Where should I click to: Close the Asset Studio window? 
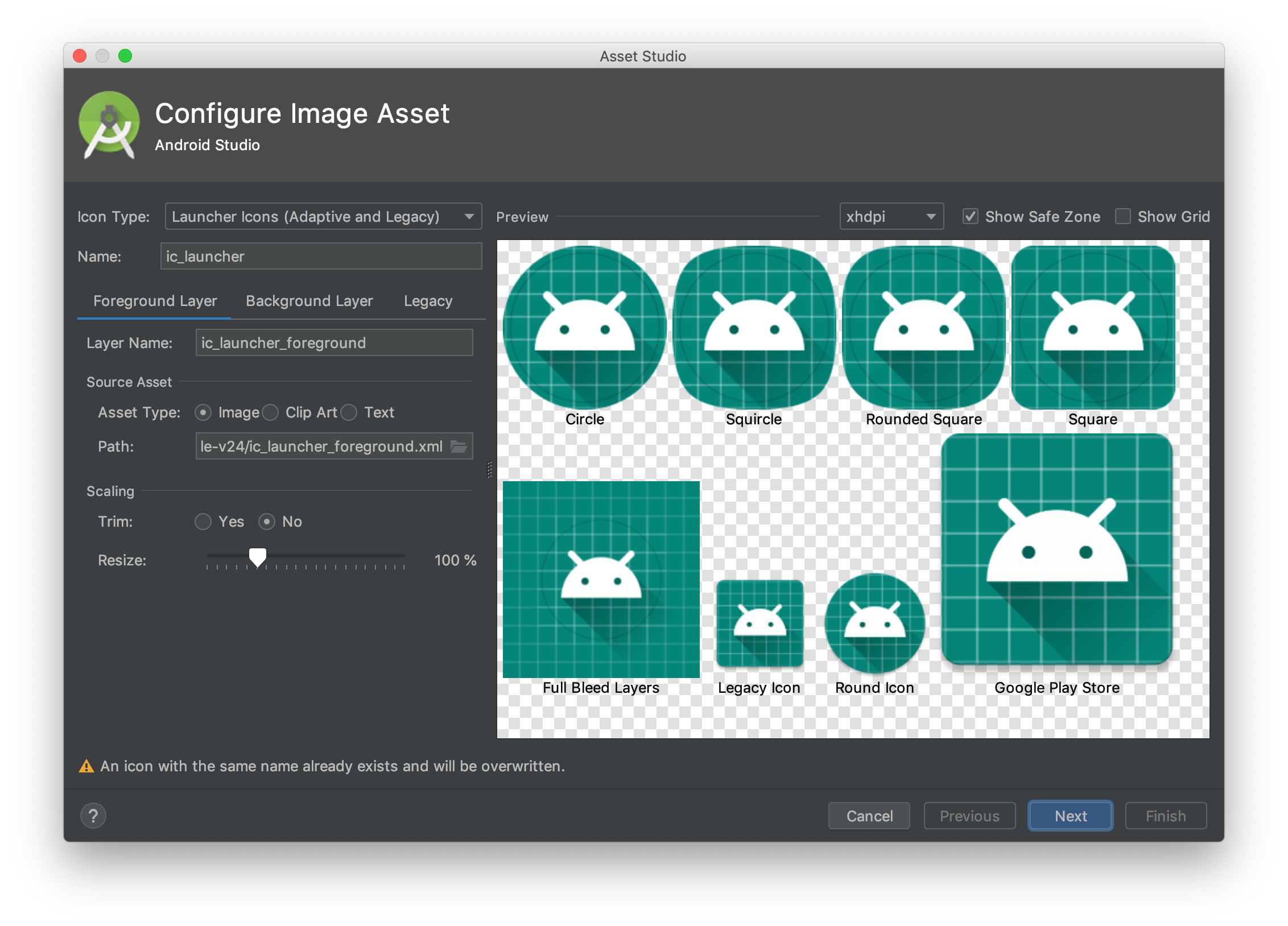click(x=80, y=56)
